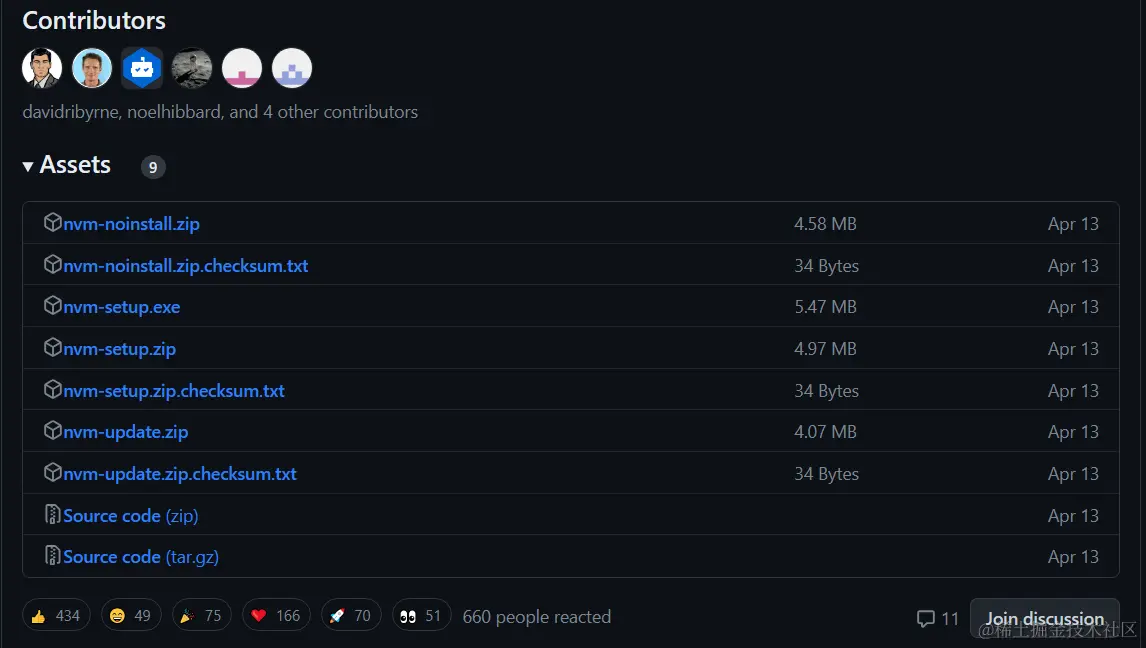
Task: Download nvm-setup.zip
Action: coord(119,348)
